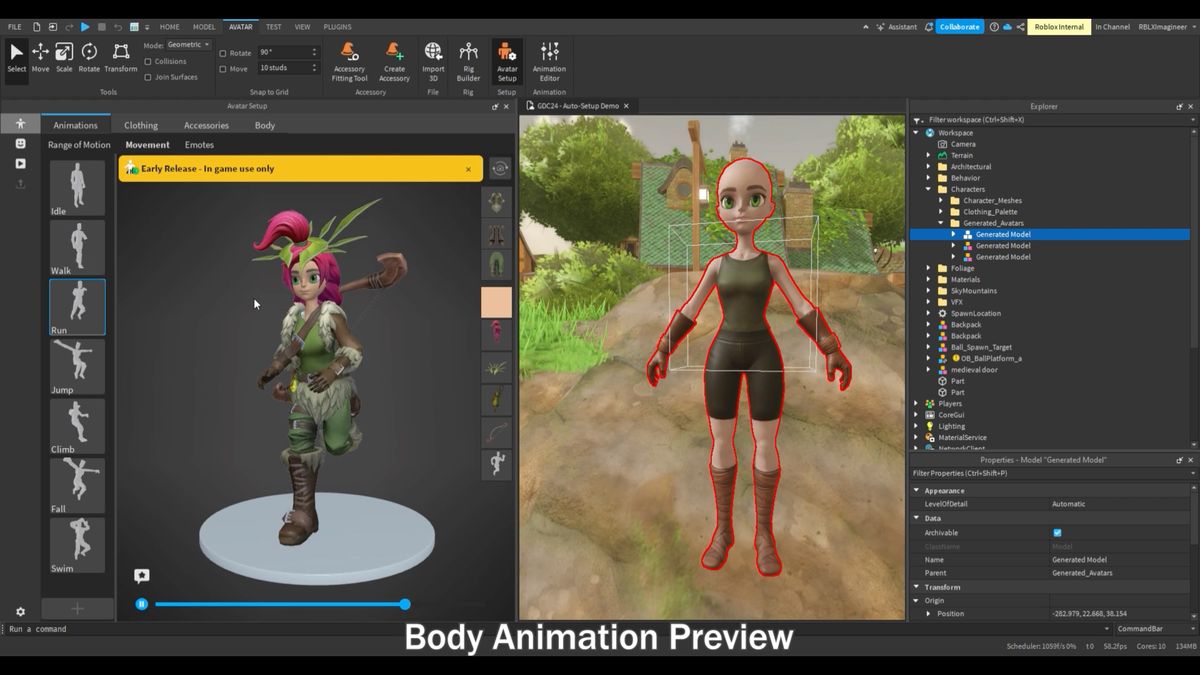
Task: Open the Clothing tab in Avatar Setup
Action: point(140,125)
